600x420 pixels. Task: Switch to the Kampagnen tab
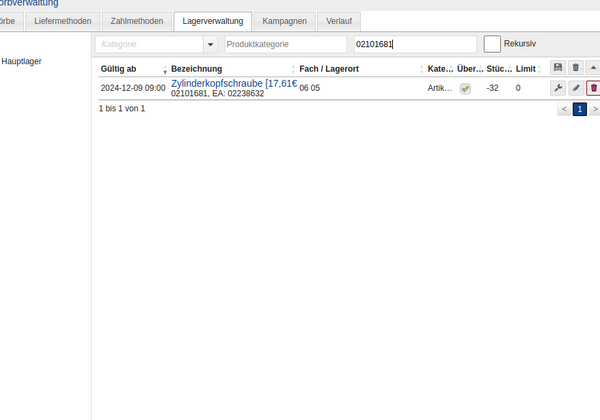[x=284, y=21]
